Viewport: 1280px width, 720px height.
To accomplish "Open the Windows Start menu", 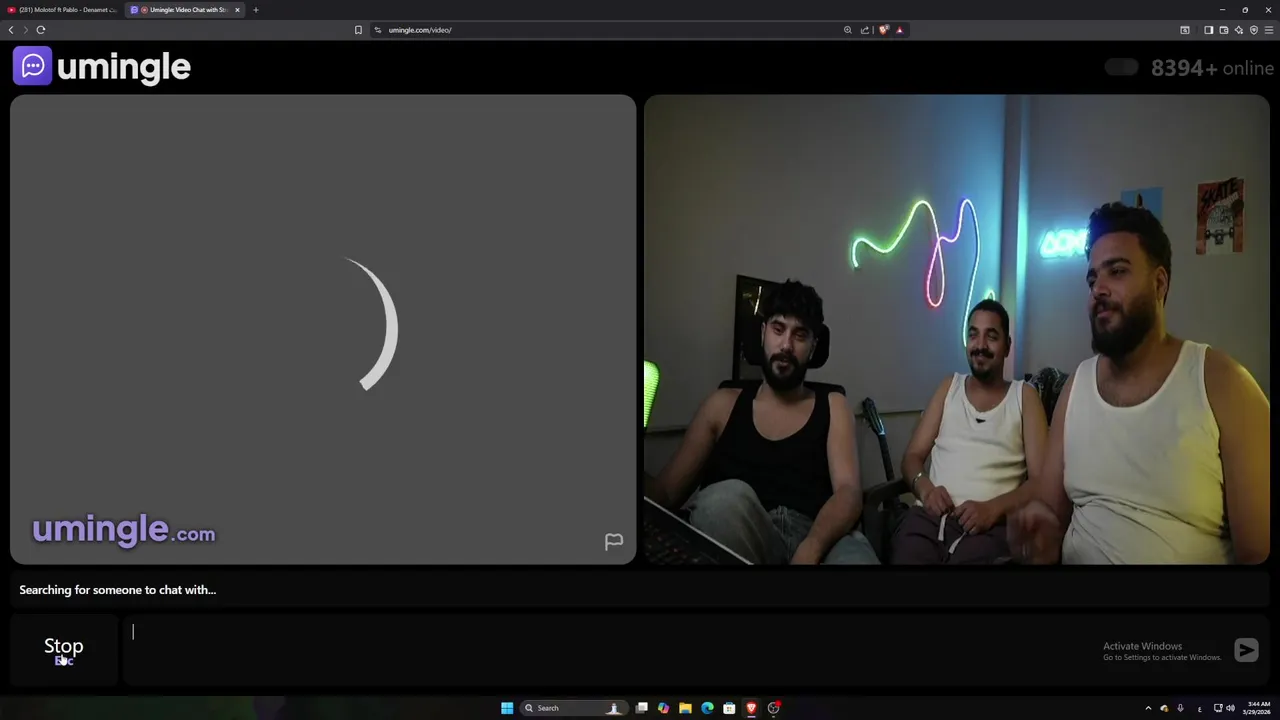I will pyautogui.click(x=507, y=708).
